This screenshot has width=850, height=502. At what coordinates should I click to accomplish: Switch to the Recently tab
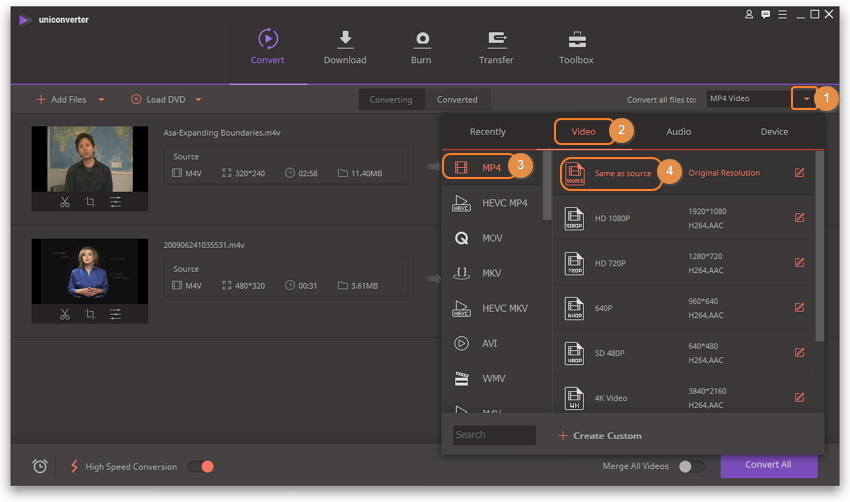(487, 132)
